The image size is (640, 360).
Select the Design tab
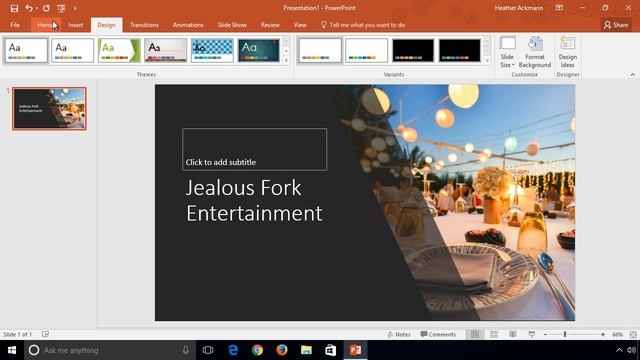tap(106, 25)
